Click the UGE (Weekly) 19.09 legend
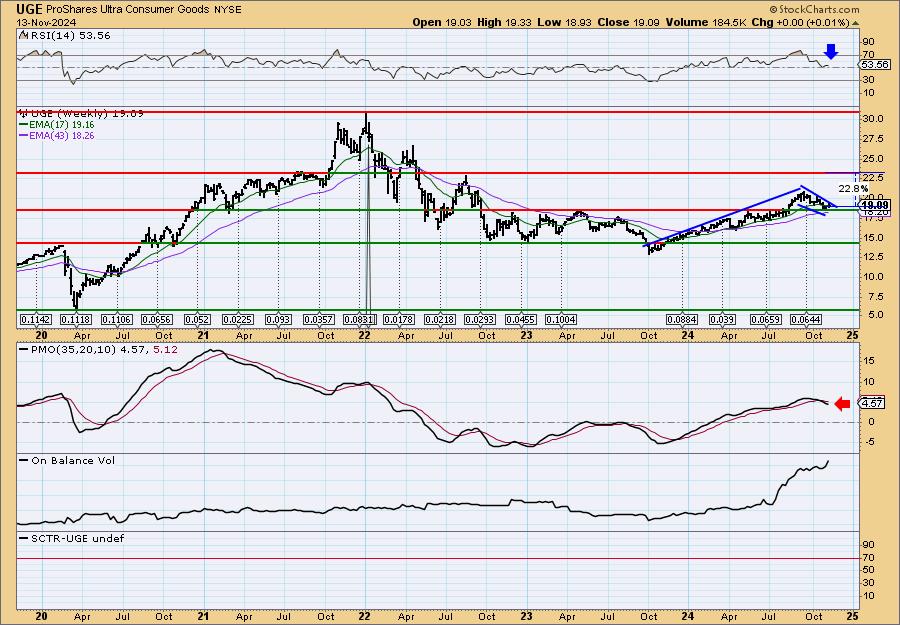900x625 pixels. 81,114
